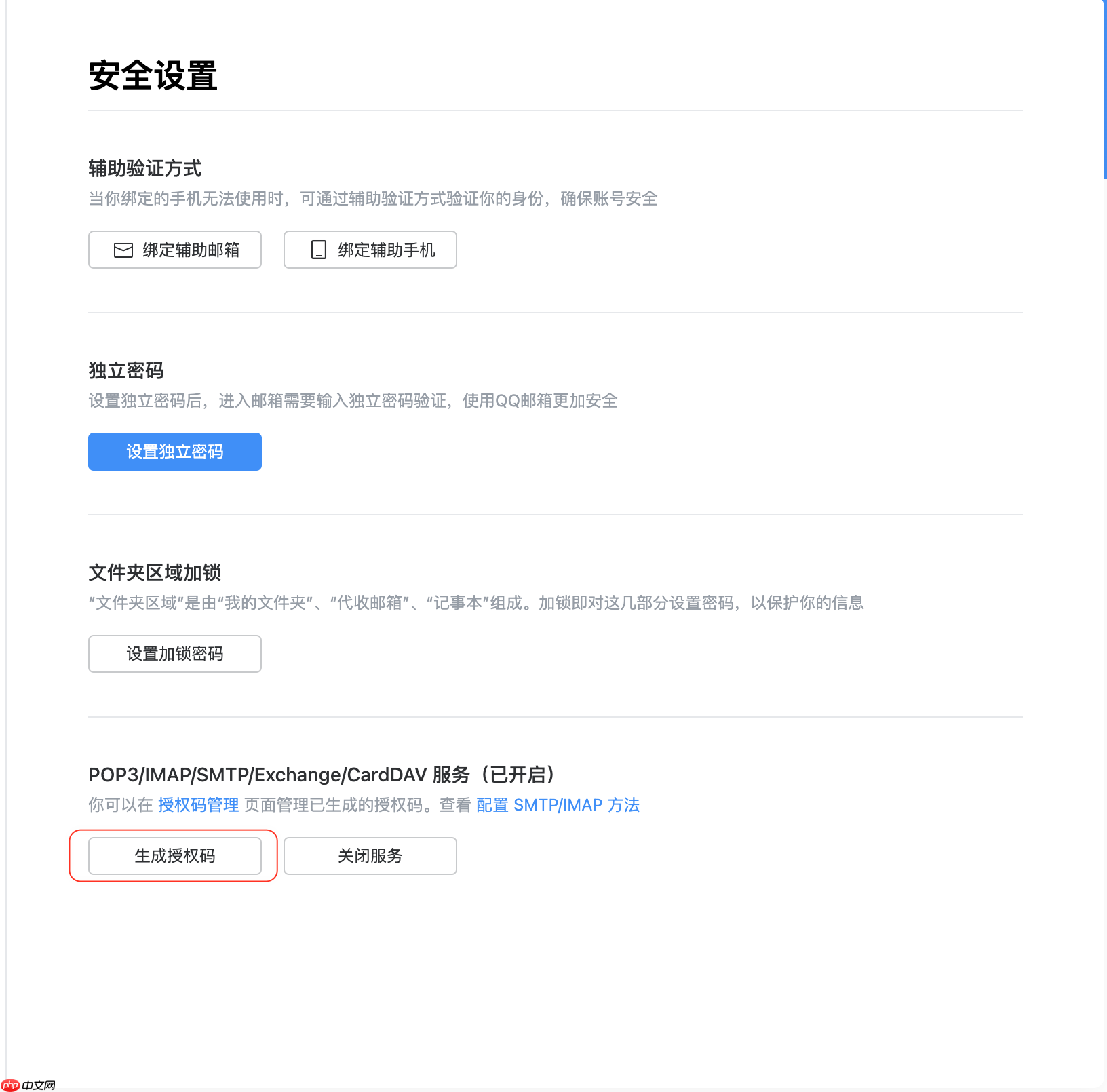Open the 配置 SMTP/IMAP 方法 link
Viewport: 1107px width, 1092px height.
click(x=558, y=805)
